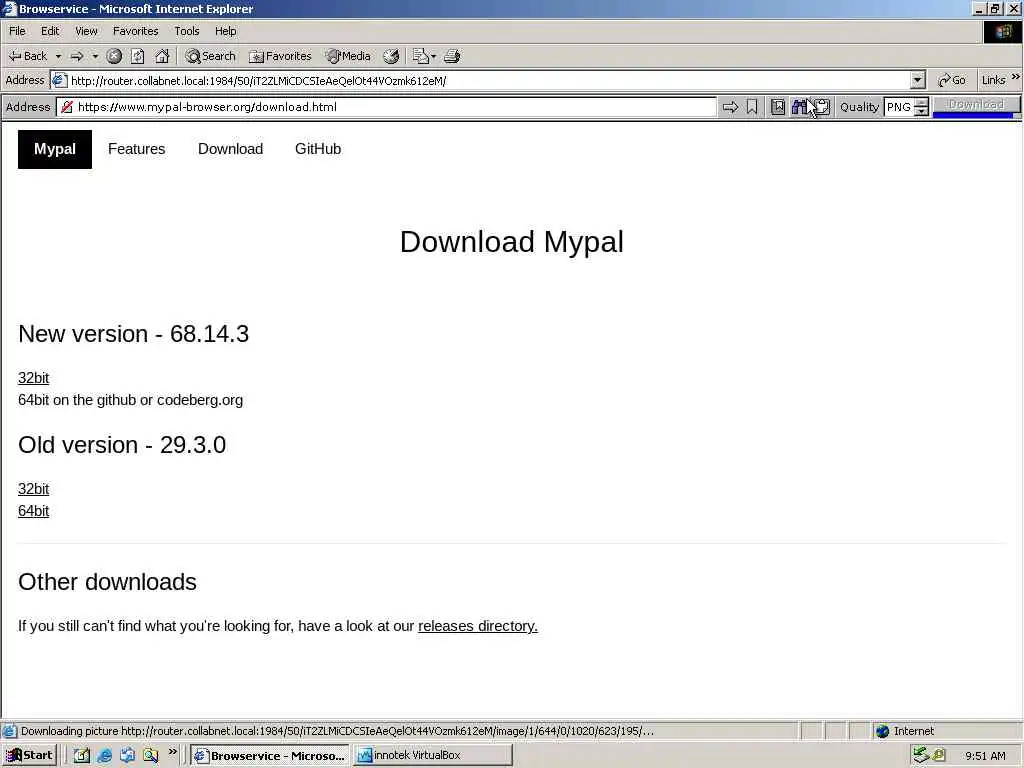Image resolution: width=1024 pixels, height=768 pixels.
Task: Open the Edit menu
Action: pos(50,31)
